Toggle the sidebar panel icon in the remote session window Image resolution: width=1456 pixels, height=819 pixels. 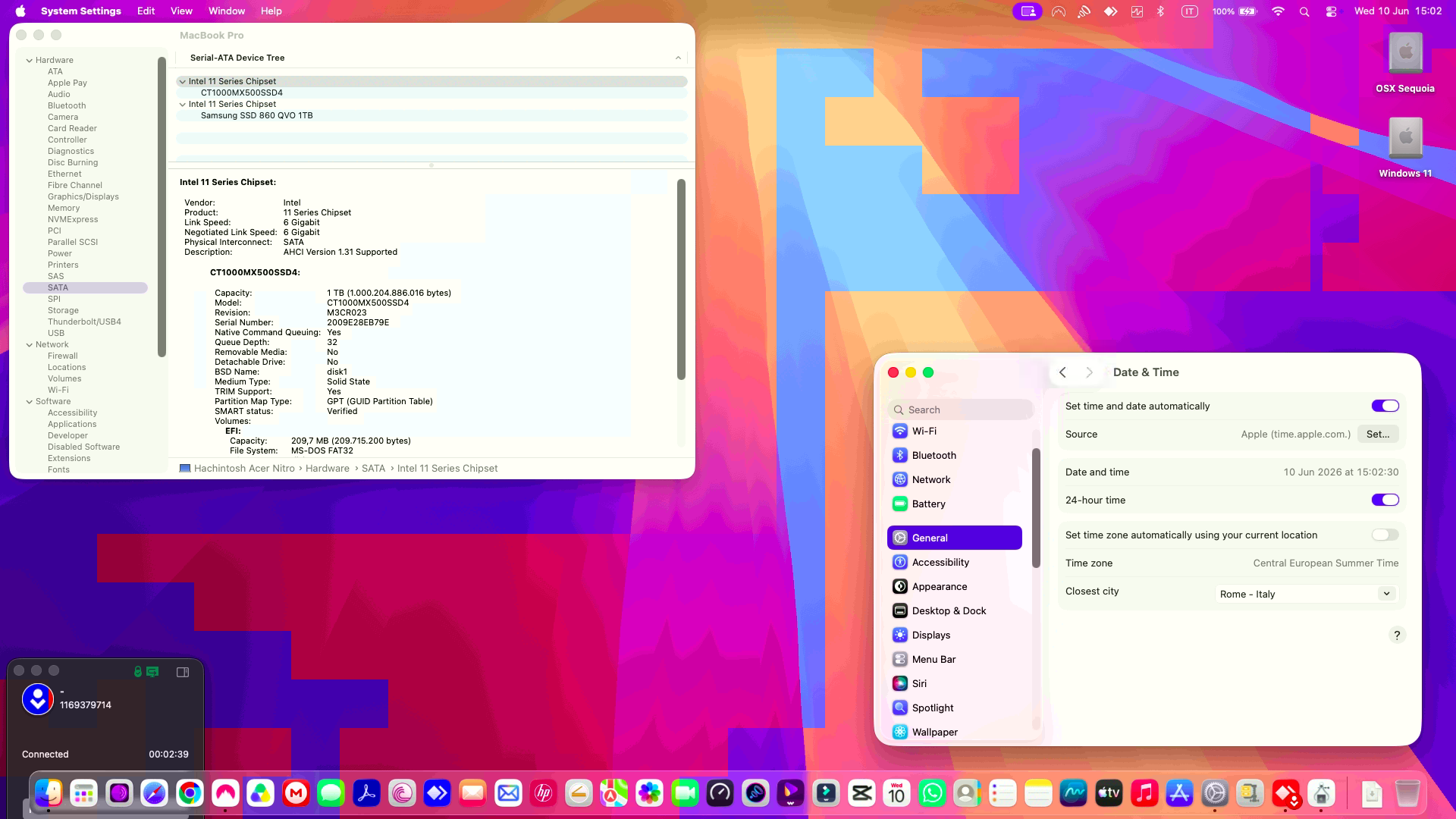183,672
